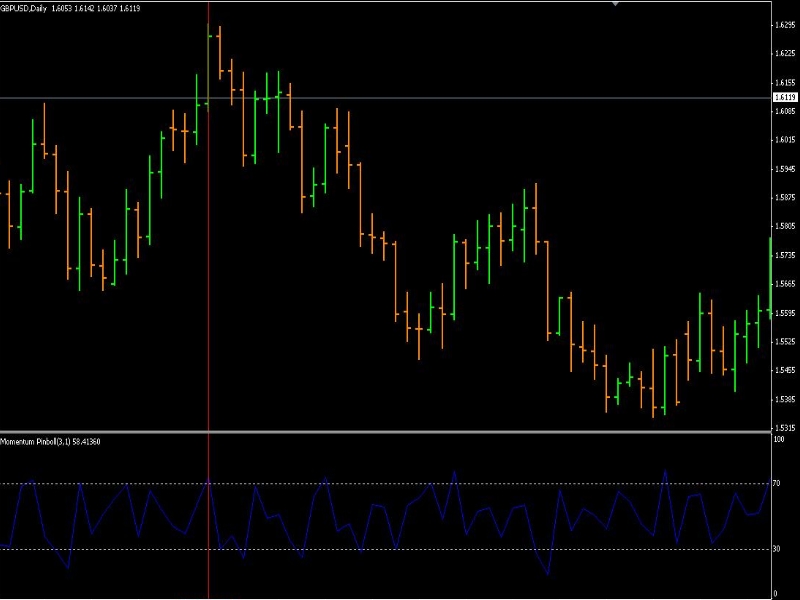Click the 1.6085 price scale label

785,112
